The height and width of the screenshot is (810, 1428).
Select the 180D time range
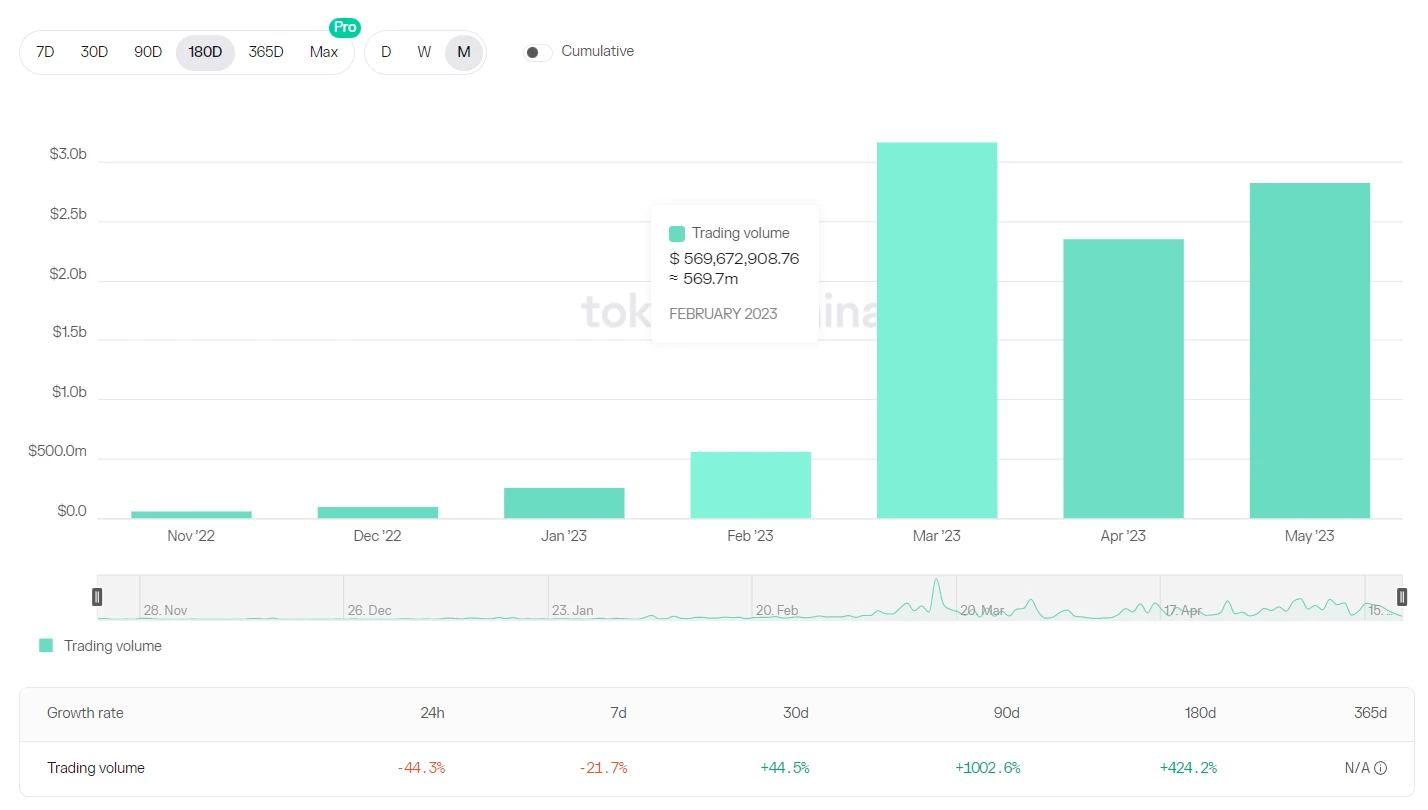[205, 52]
